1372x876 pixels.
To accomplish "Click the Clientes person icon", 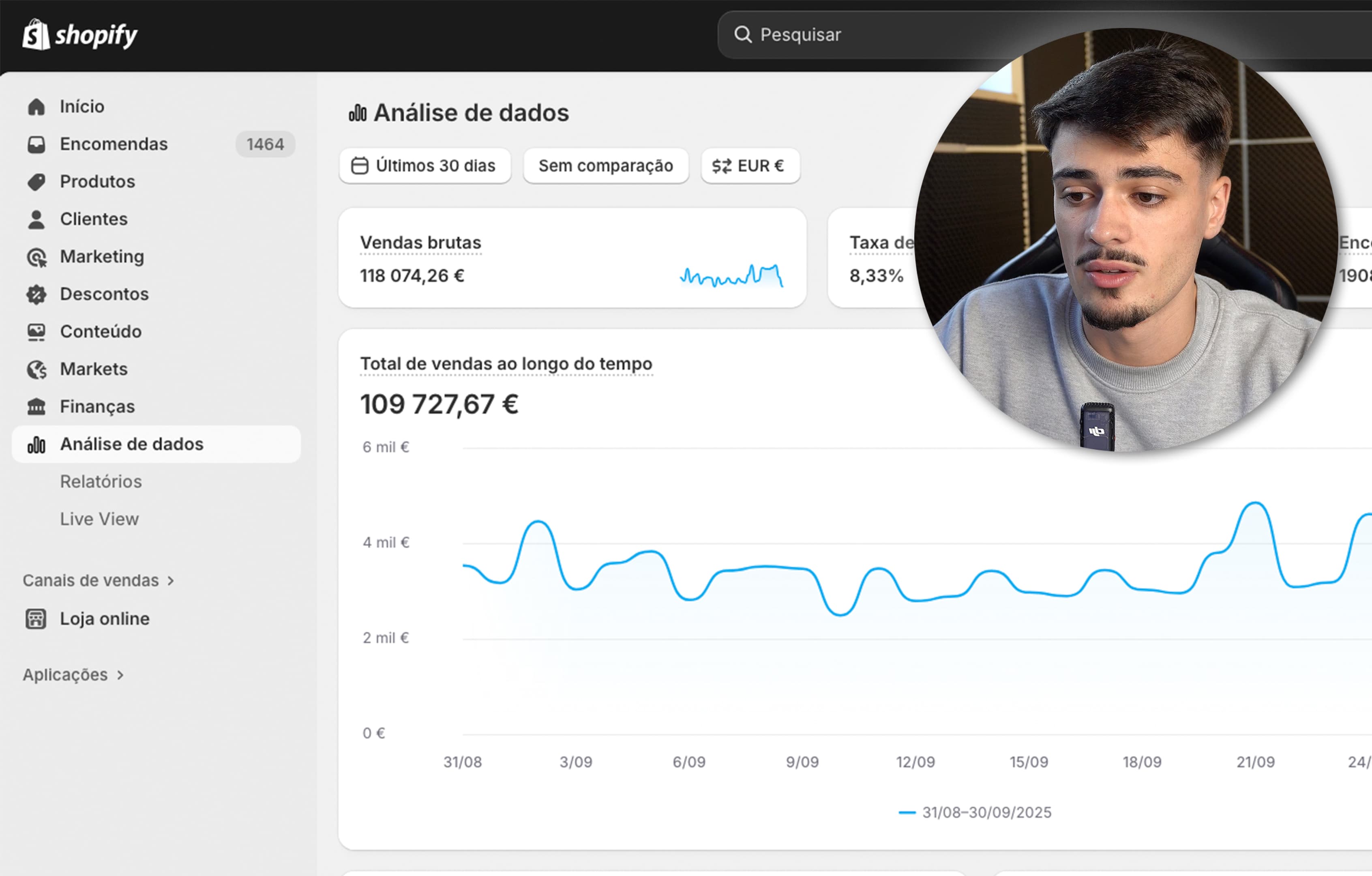I will click(36, 219).
